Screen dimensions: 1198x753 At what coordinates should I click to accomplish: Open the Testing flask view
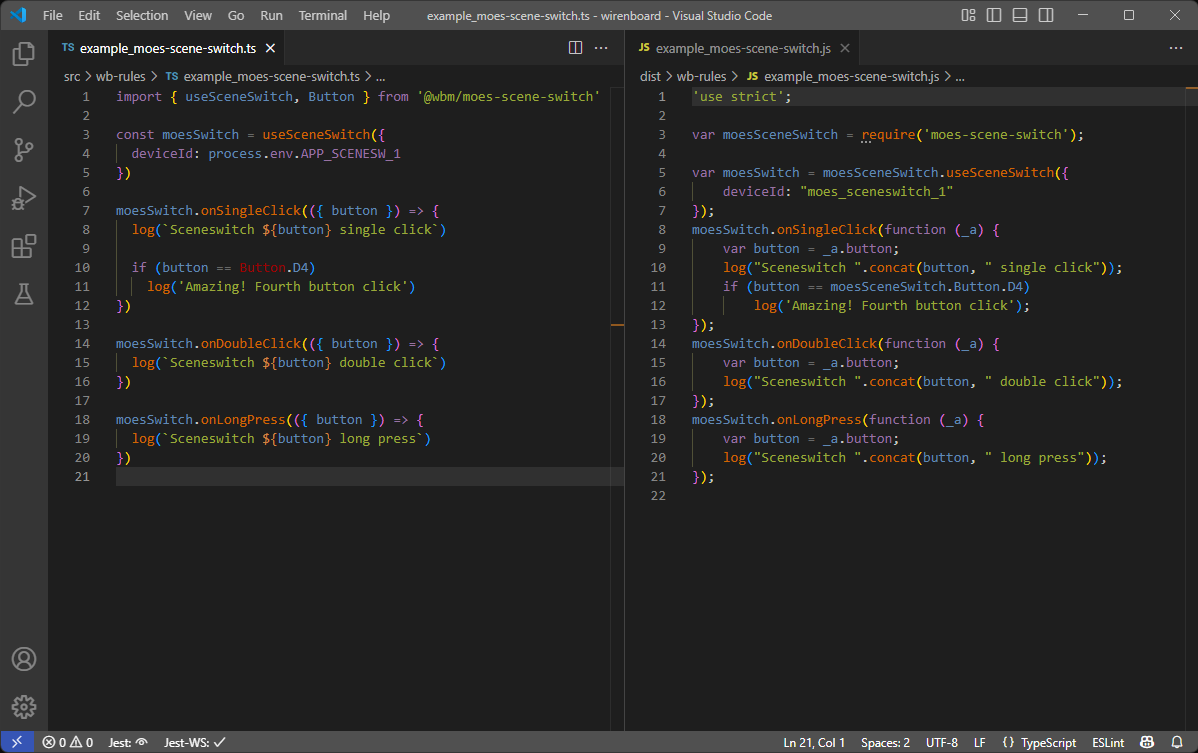(24, 294)
